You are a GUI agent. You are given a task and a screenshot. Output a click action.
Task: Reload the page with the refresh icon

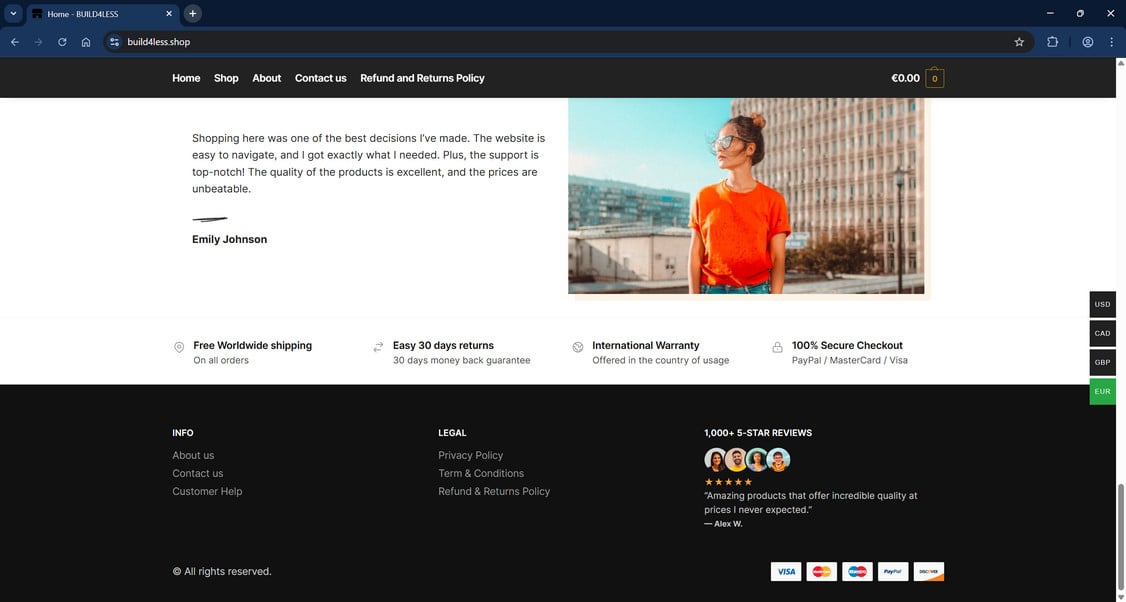coord(62,42)
